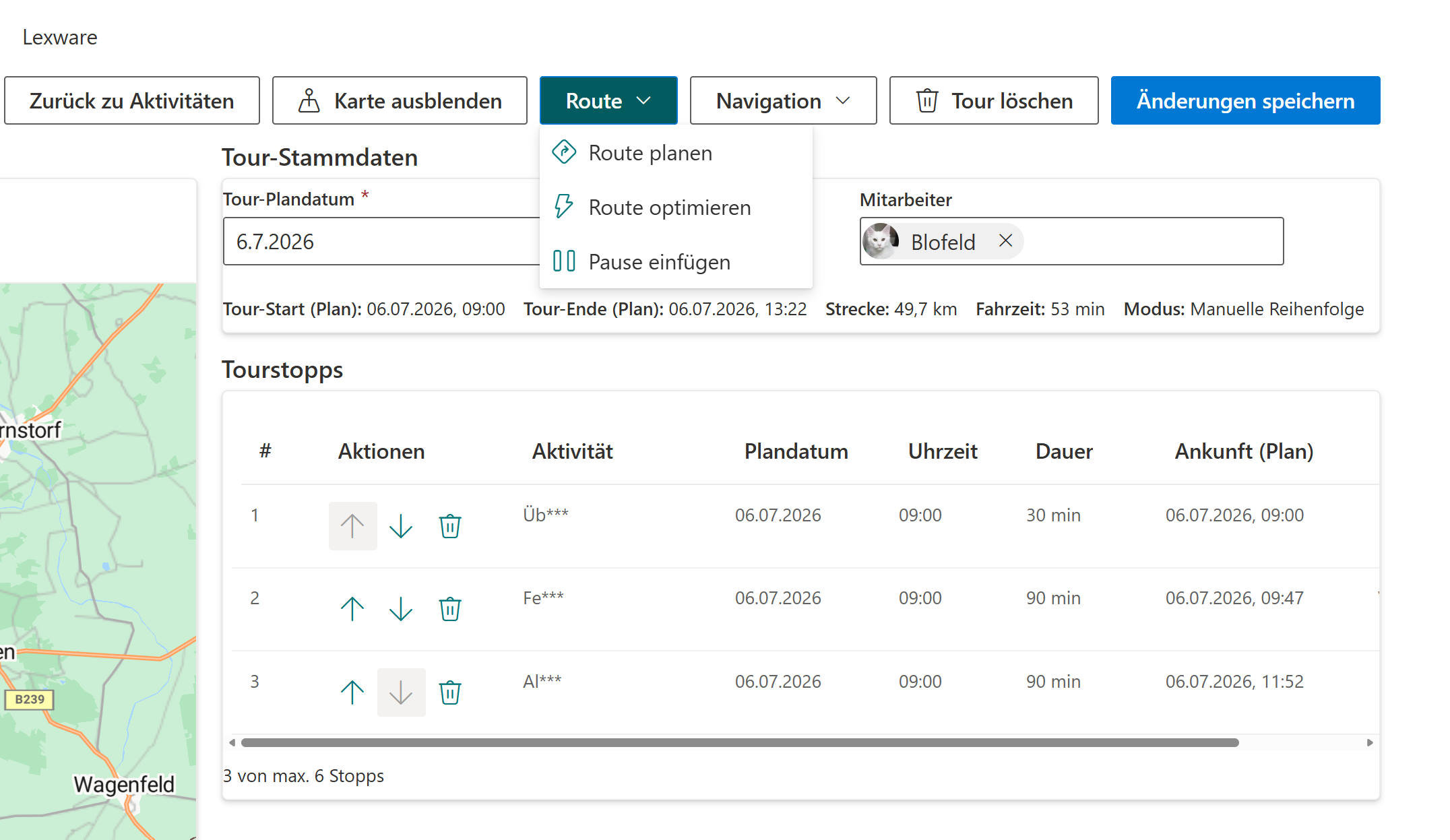Click activity name Fe***
This screenshot has width=1450, height=840.
click(x=543, y=597)
